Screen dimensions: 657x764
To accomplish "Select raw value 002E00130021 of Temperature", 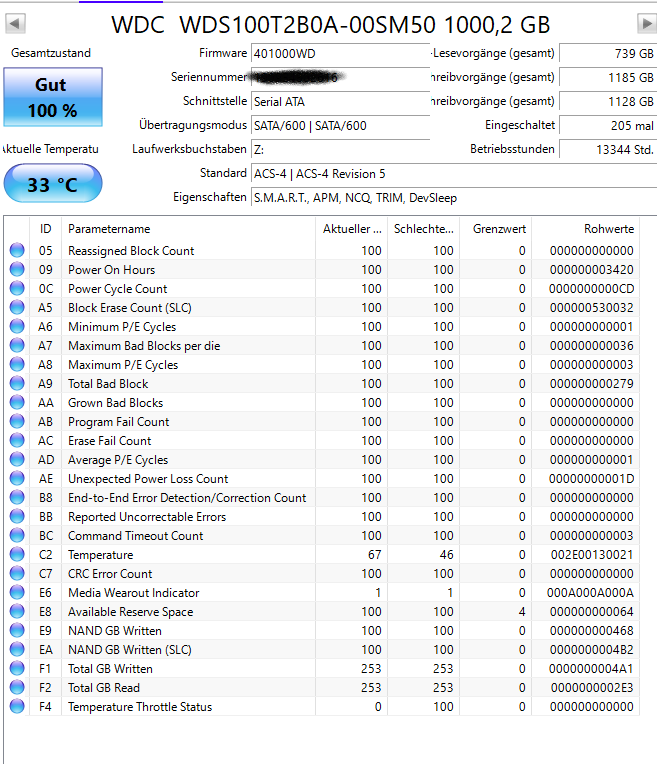I will 592,554.
